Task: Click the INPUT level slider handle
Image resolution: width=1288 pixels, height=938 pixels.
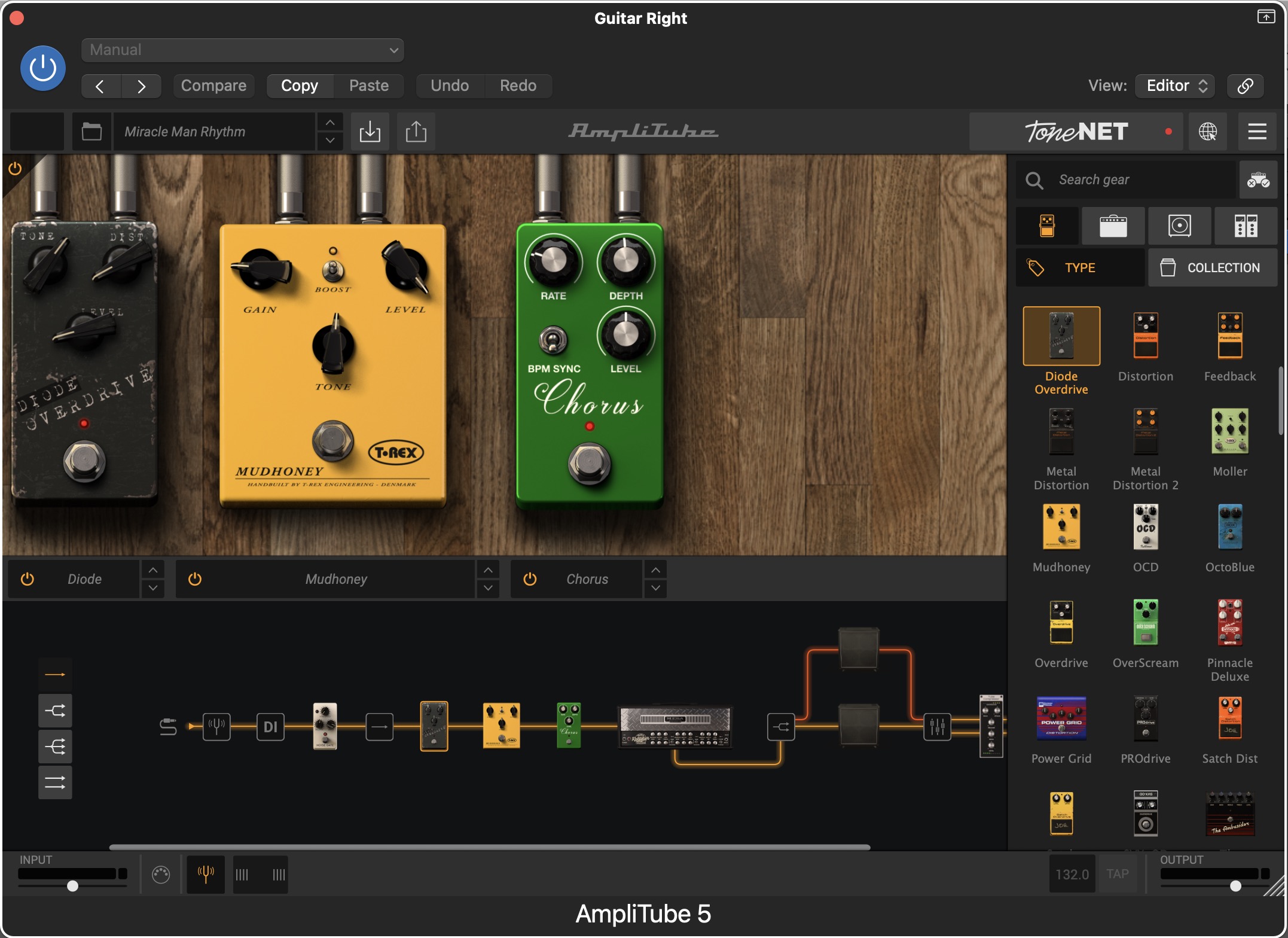Action: (x=72, y=887)
